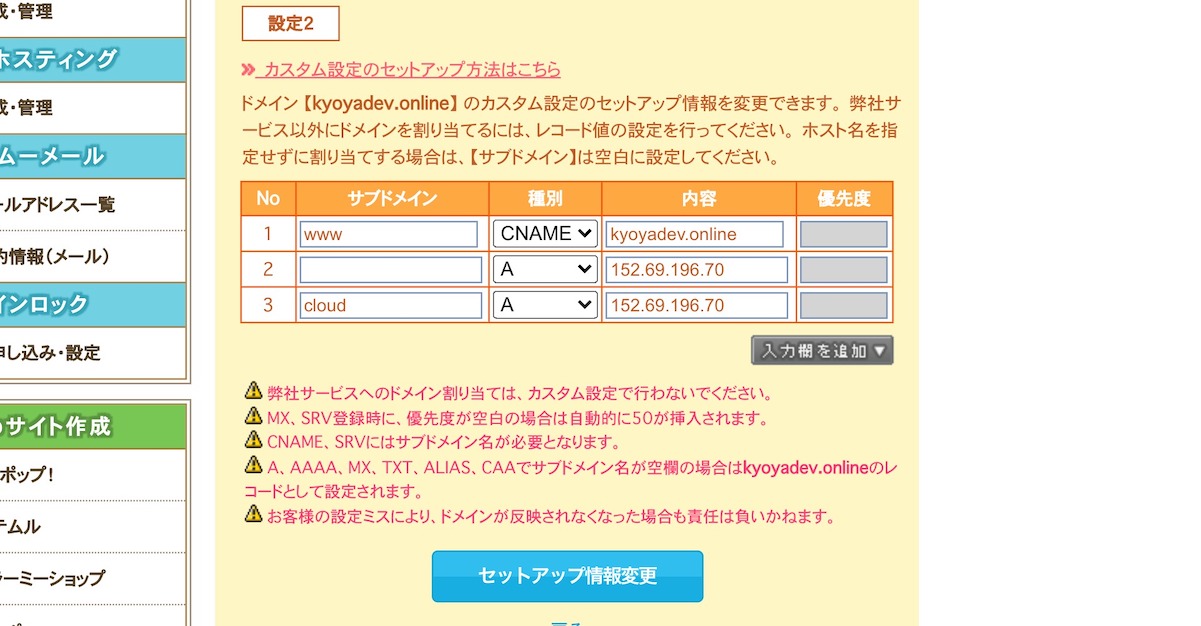Image resolution: width=1201 pixels, height=626 pixels.
Task: Open メールアドレス一覧 in the sidebar
Action: pyautogui.click(x=60, y=203)
